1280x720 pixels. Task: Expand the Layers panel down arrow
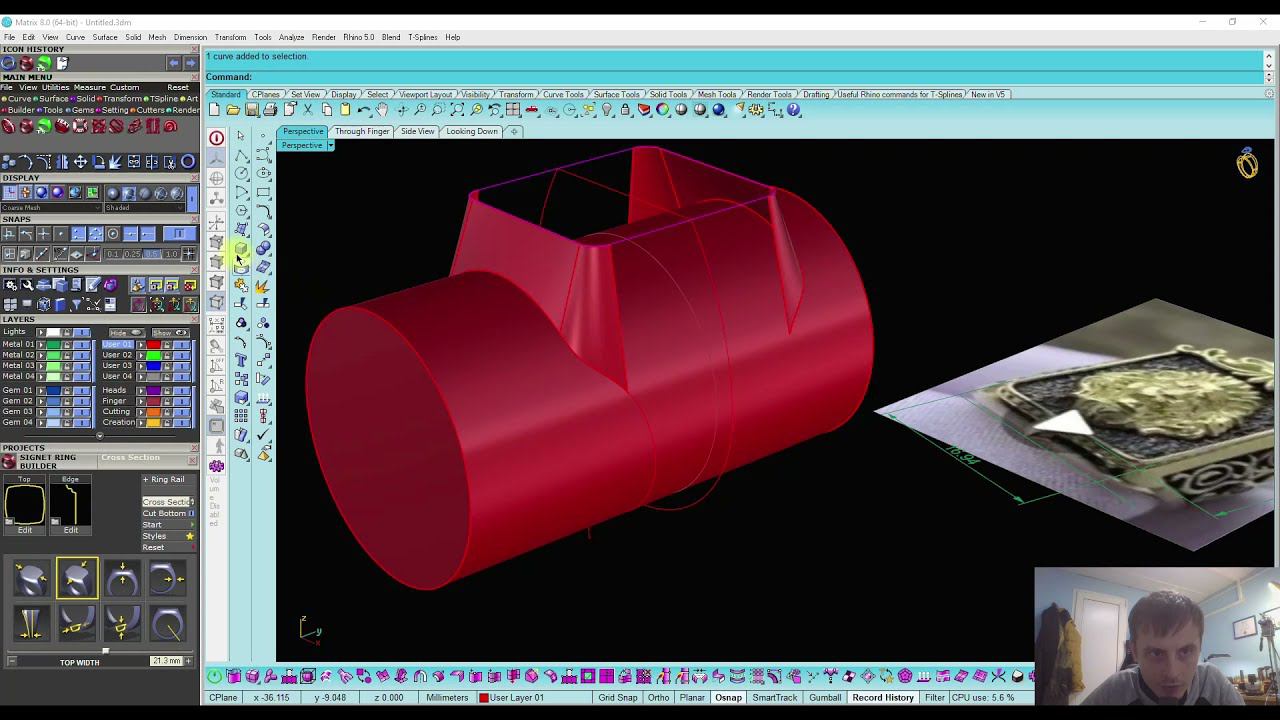(x=99, y=436)
